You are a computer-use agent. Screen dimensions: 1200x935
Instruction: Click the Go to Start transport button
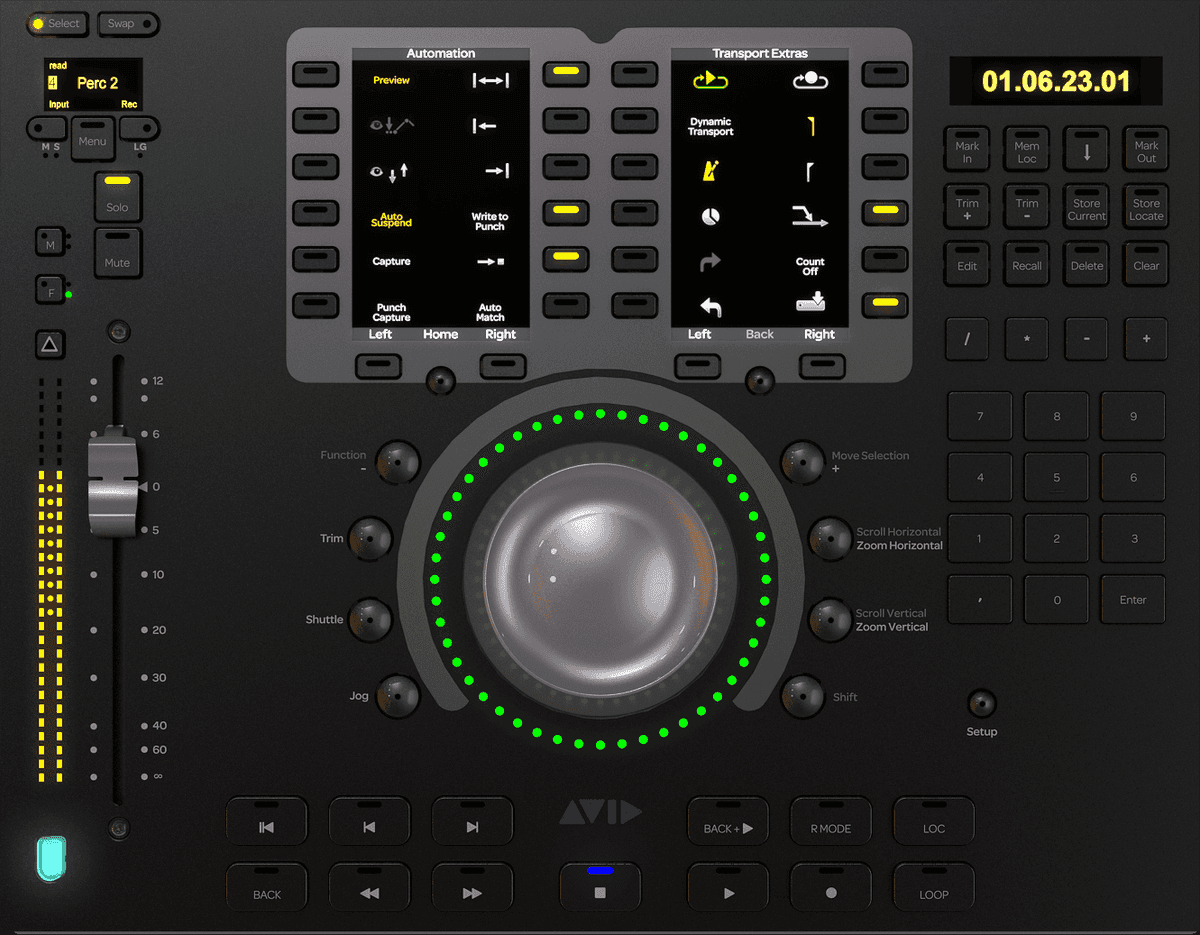tap(267, 826)
